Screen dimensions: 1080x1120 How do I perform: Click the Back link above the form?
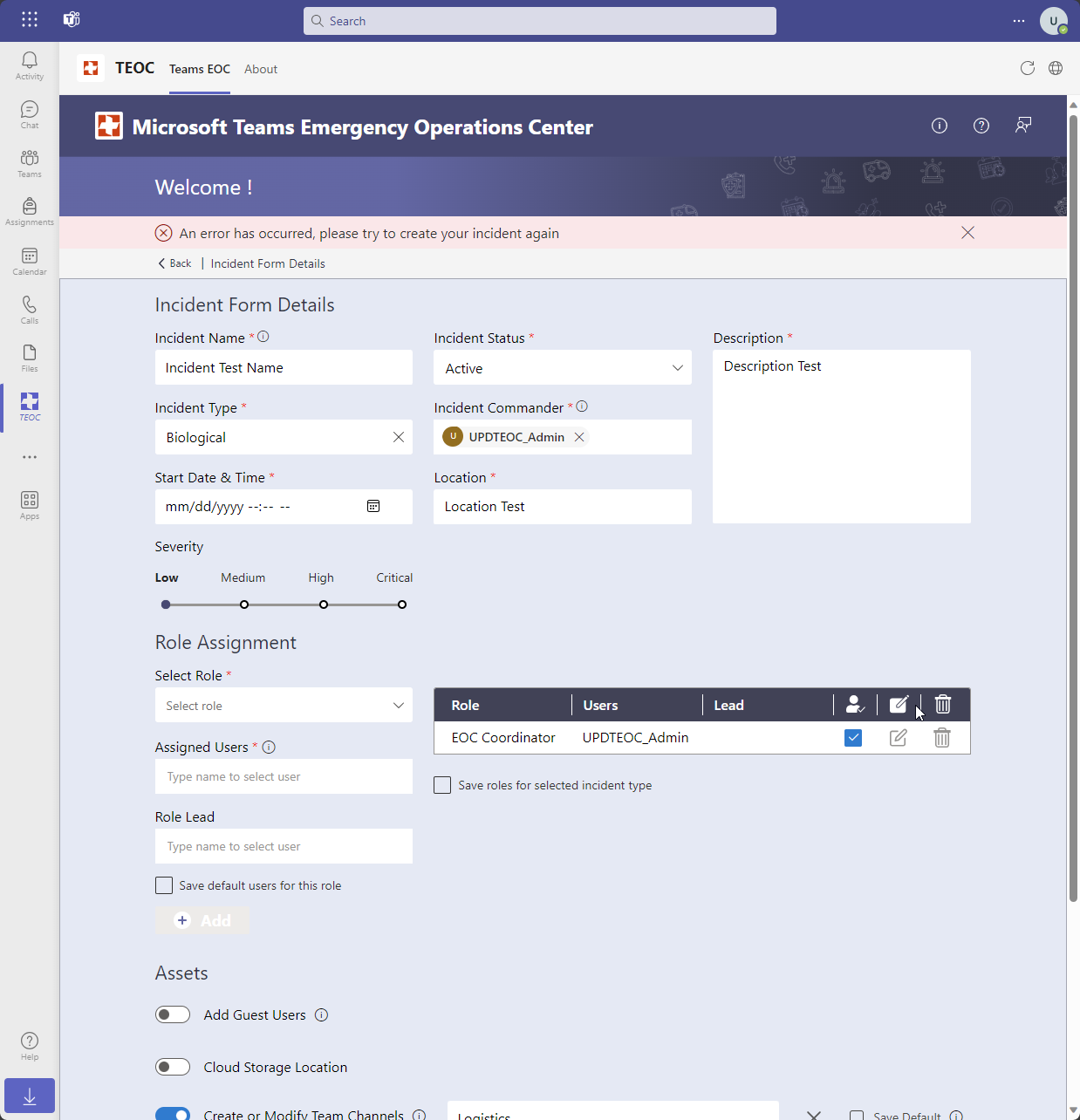[x=174, y=263]
